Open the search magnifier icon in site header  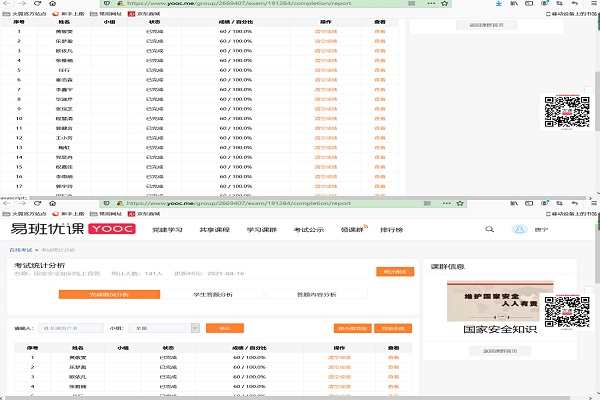pyautogui.click(x=490, y=229)
